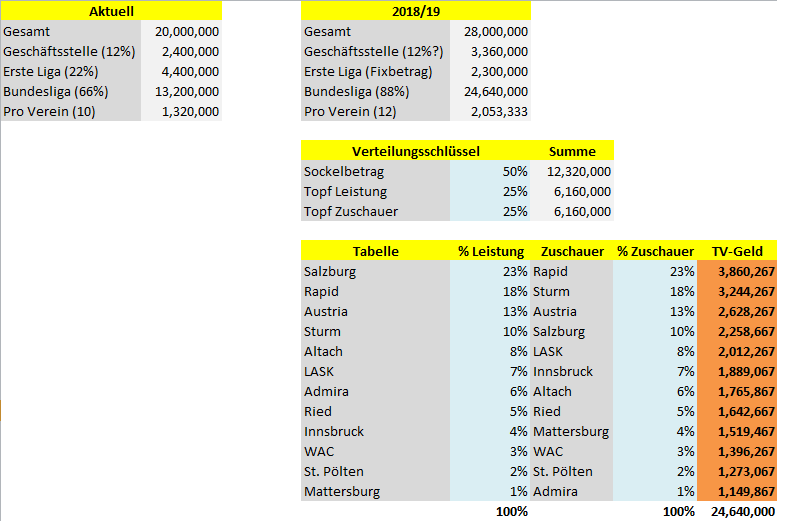
Task: Select the Aktuell Pro Verein (10) value 1,320,000
Action: click(181, 111)
